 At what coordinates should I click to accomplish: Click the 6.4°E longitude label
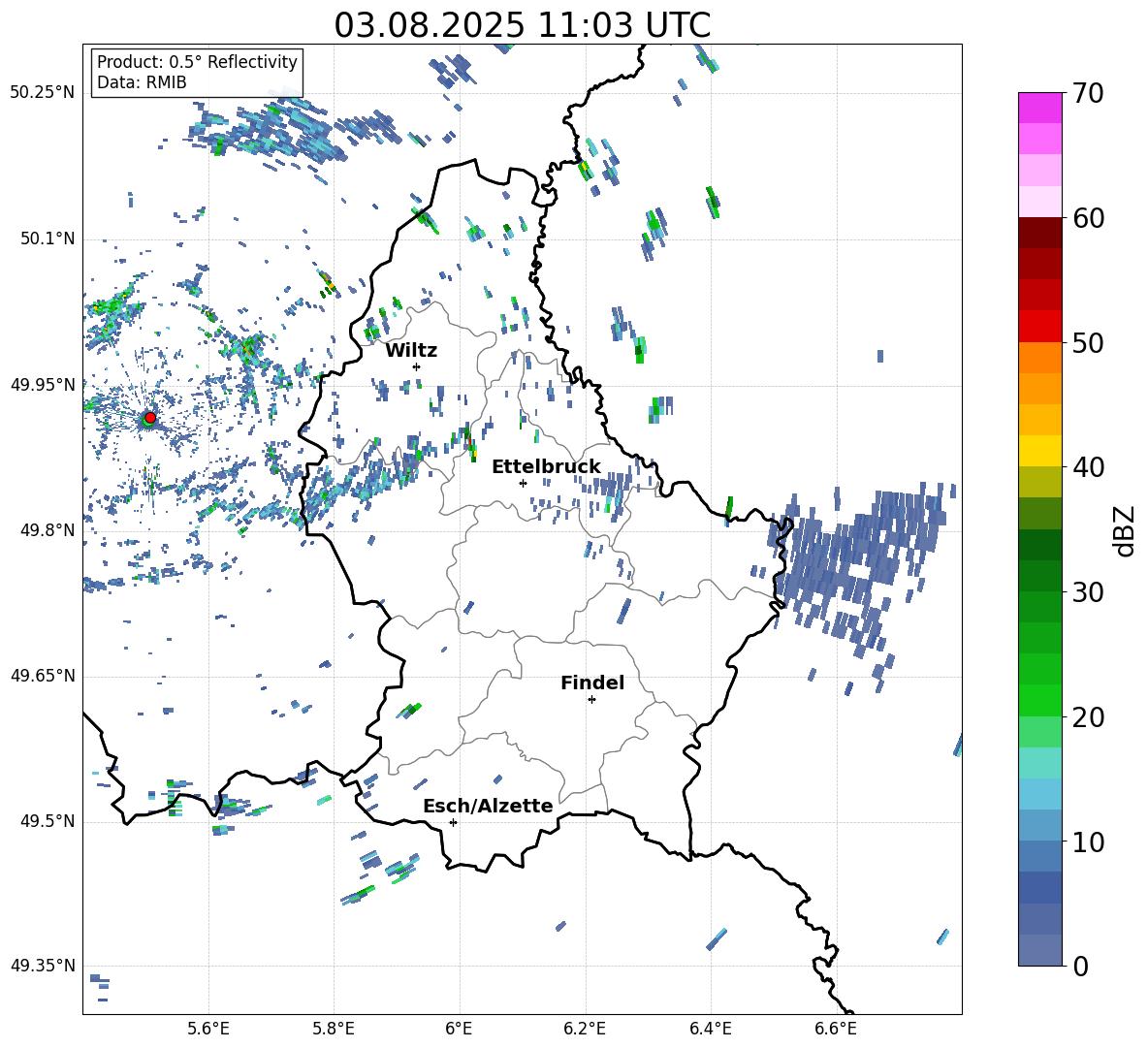[x=710, y=1029]
